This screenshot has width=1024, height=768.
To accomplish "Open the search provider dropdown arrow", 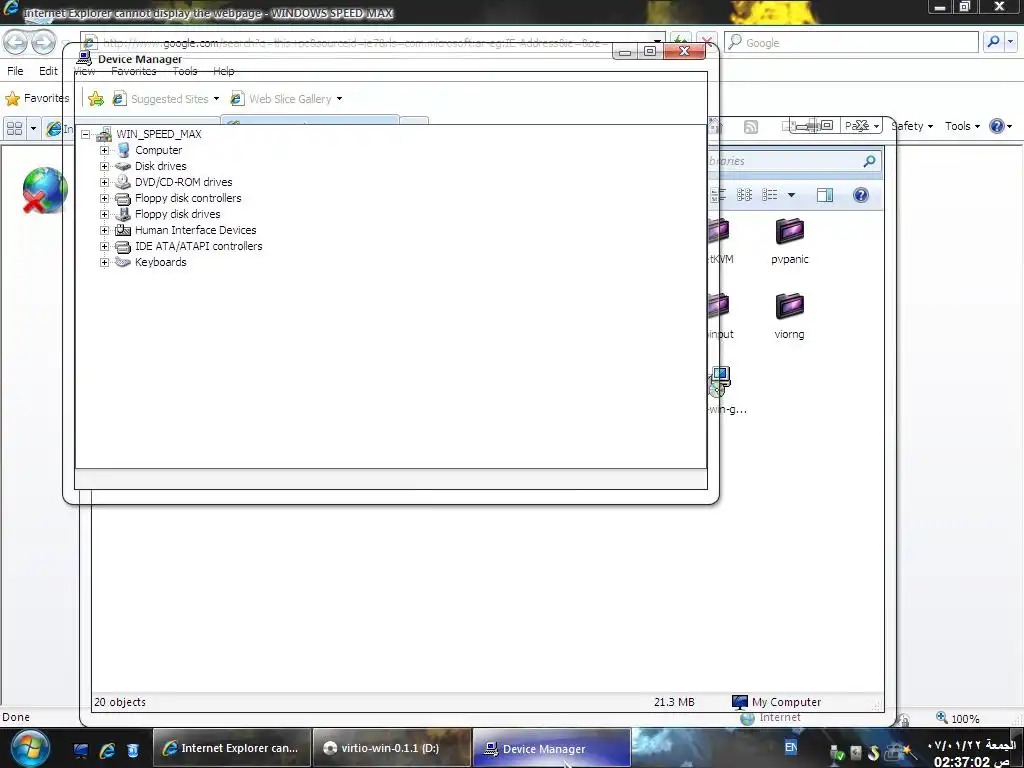I will coord(1011,42).
